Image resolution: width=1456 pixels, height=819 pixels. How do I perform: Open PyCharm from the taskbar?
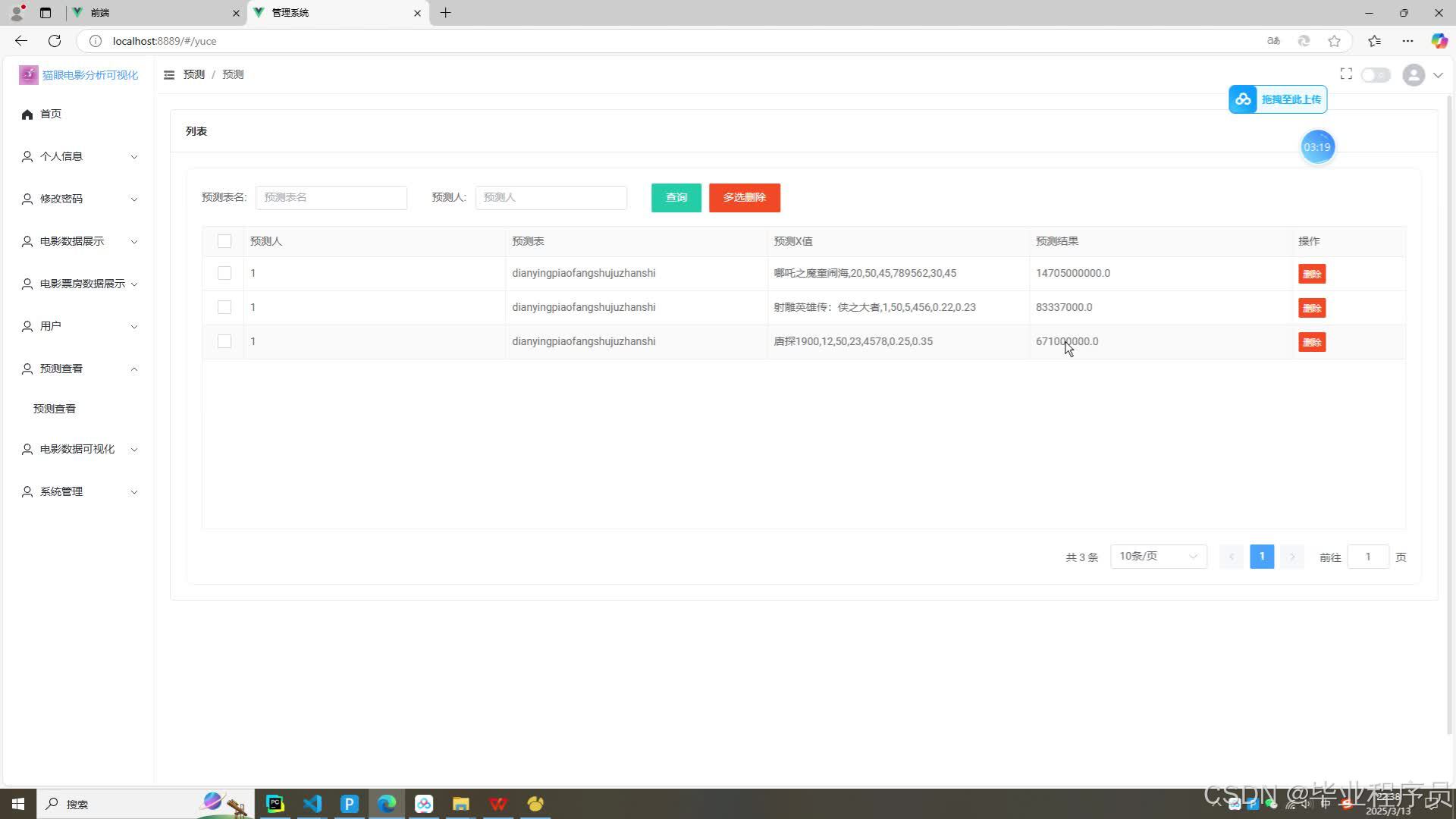275,804
